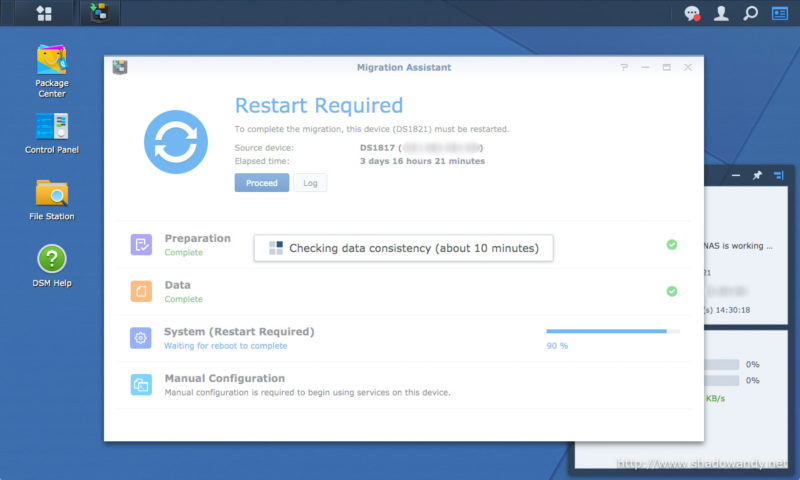Open the migration Log button

(x=310, y=183)
